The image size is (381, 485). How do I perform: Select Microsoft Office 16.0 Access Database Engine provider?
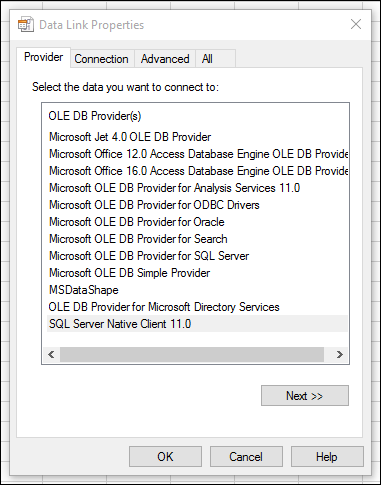198,171
